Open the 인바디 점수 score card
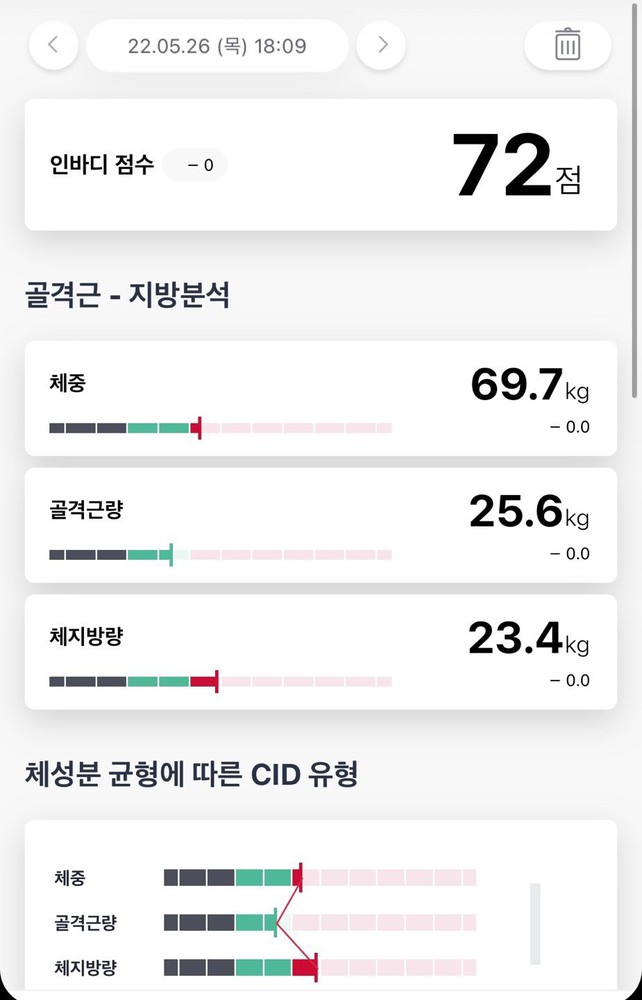This screenshot has width=642, height=1000. 320,164
